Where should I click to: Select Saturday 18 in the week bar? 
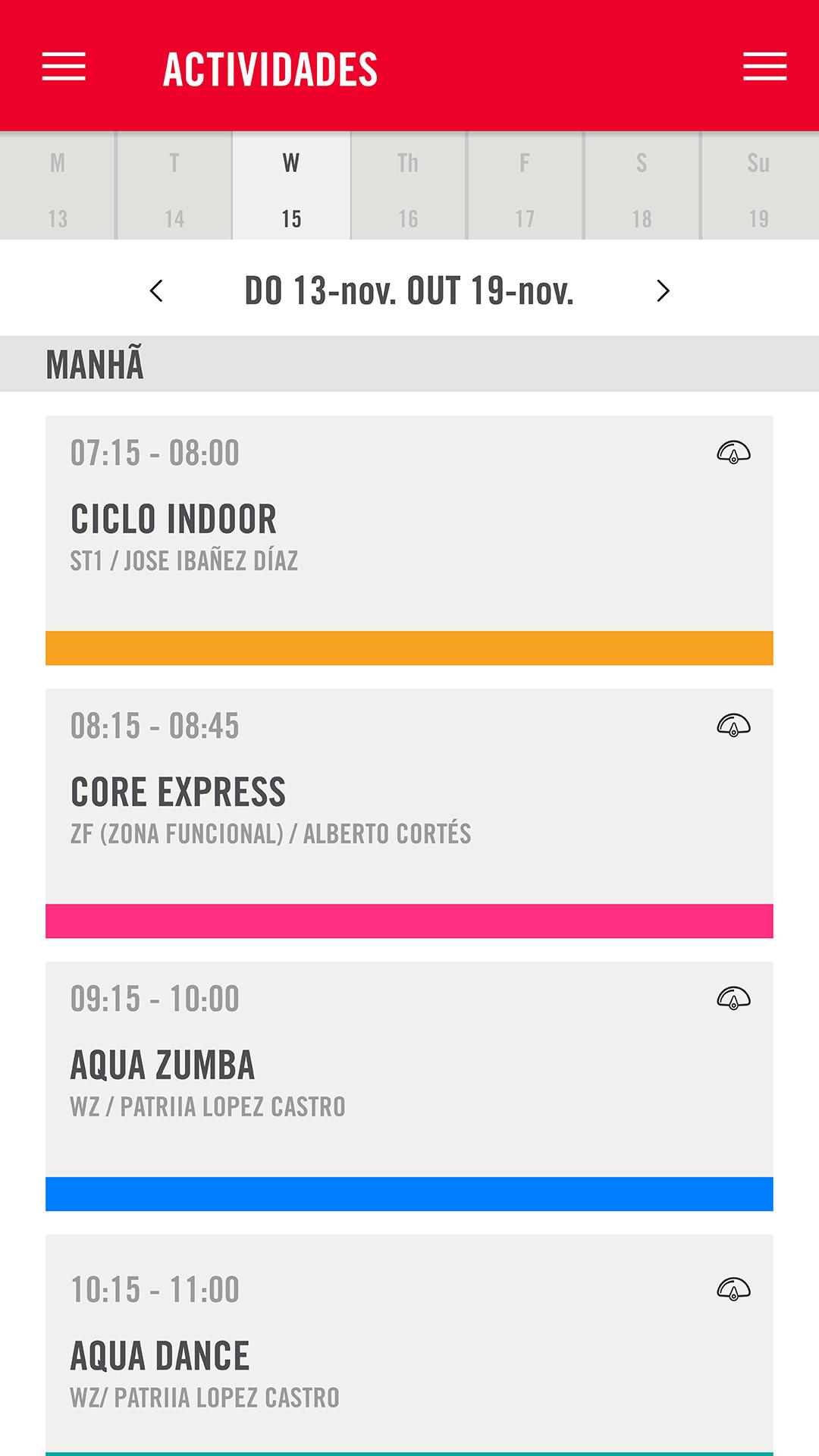[x=642, y=188]
